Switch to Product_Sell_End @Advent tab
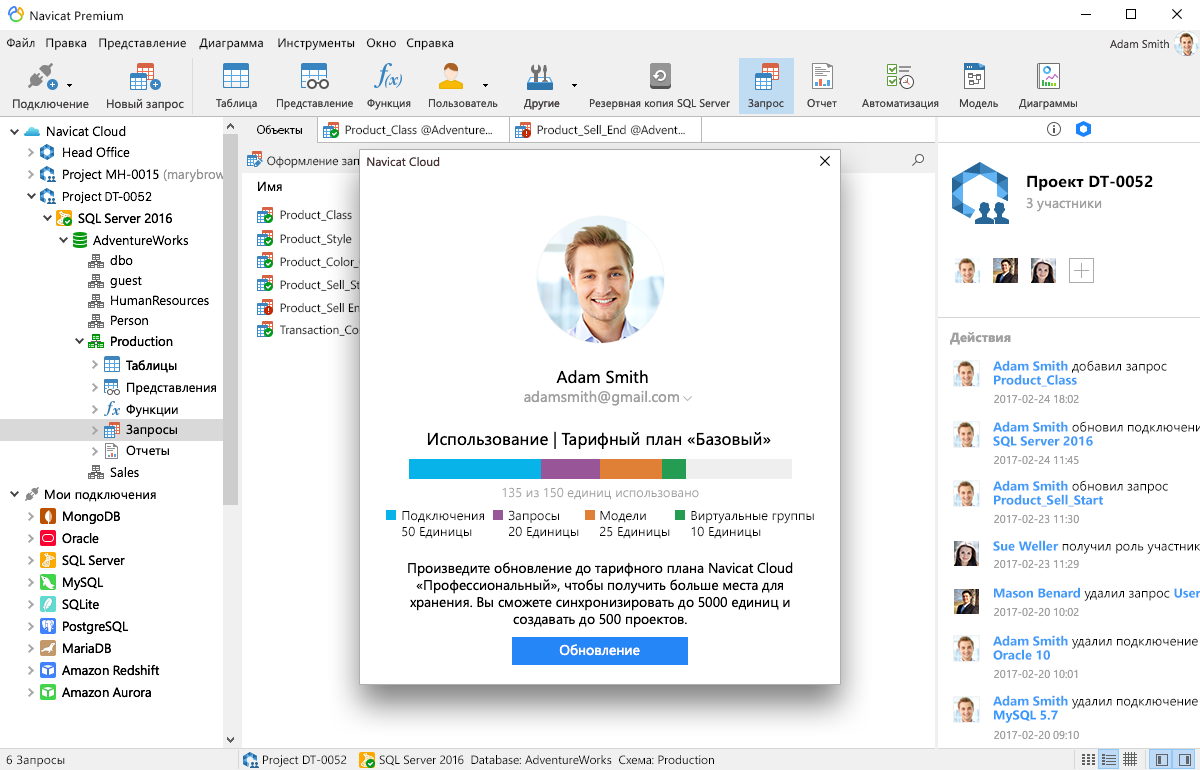This screenshot has height=770, width=1200. pyautogui.click(x=605, y=130)
